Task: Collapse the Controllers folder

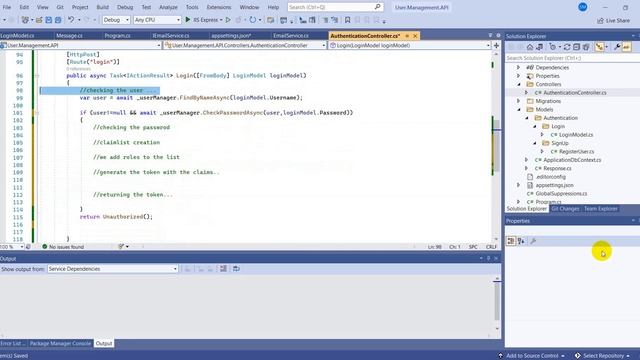Action: [x=519, y=84]
